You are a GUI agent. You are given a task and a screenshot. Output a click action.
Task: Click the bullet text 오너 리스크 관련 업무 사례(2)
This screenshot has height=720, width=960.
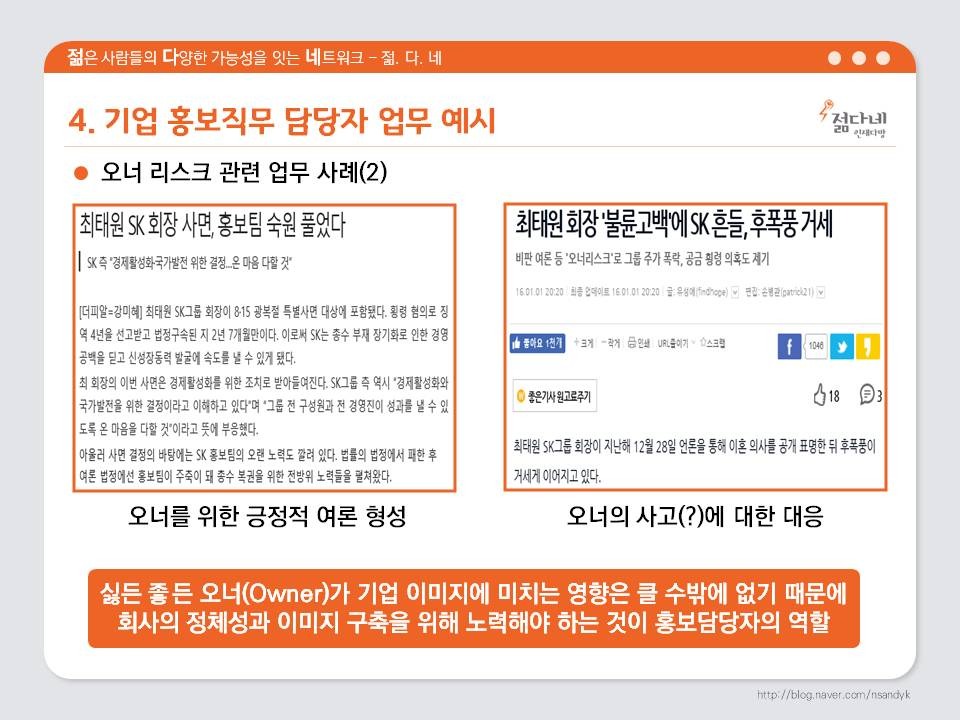click(x=244, y=172)
